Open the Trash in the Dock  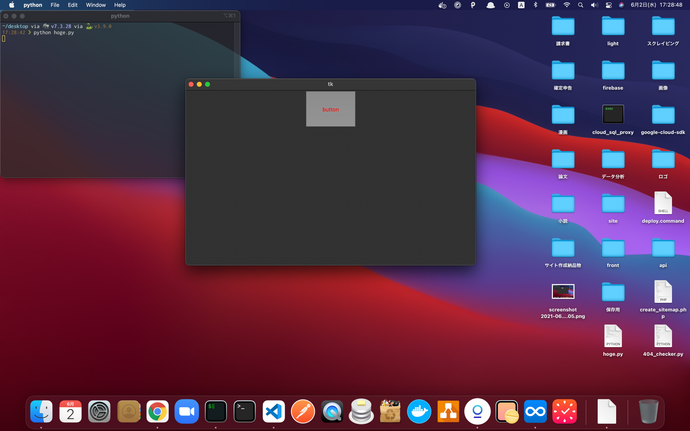649,411
